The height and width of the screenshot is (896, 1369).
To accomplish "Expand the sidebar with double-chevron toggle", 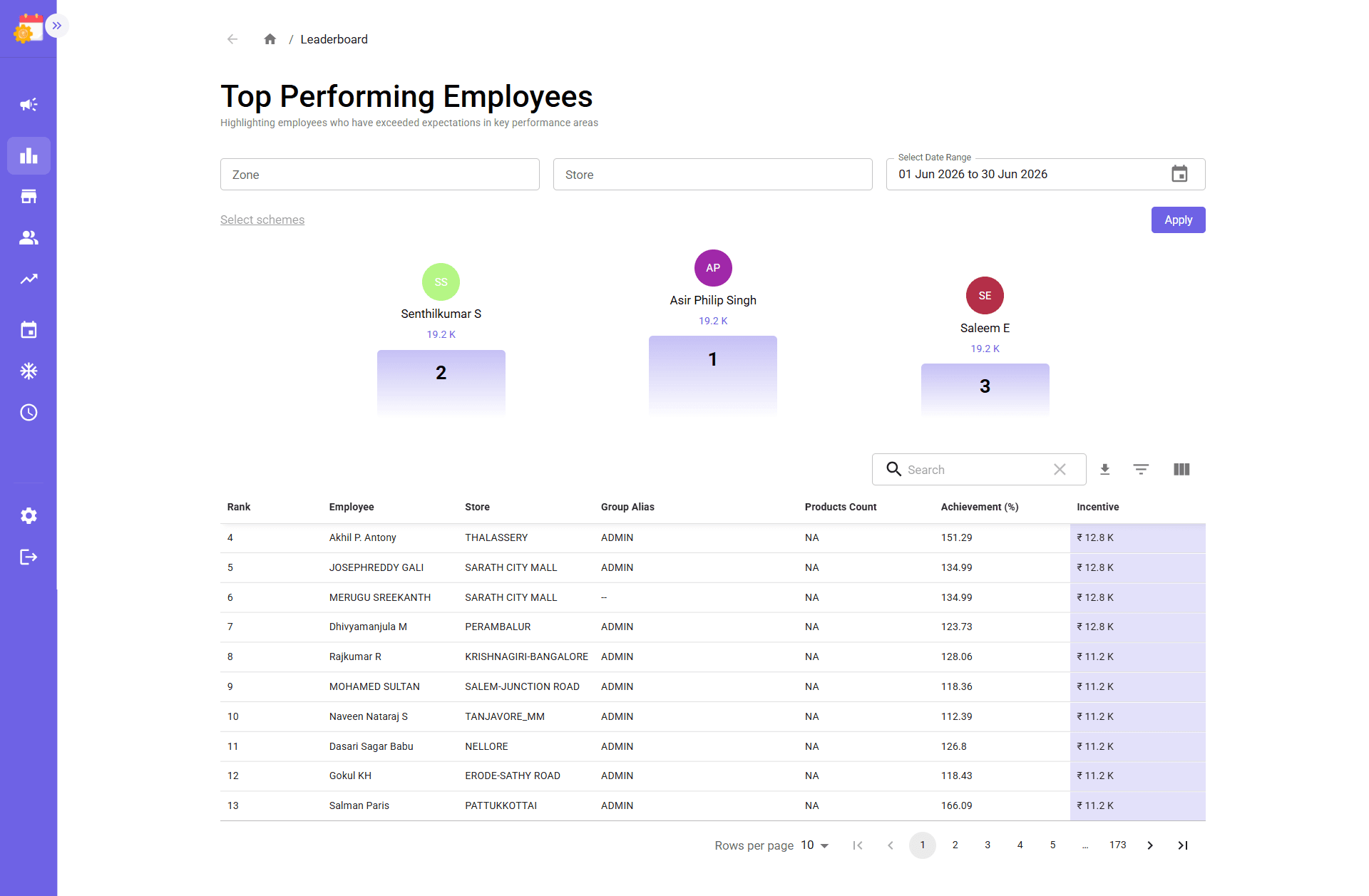I will pyautogui.click(x=57, y=26).
